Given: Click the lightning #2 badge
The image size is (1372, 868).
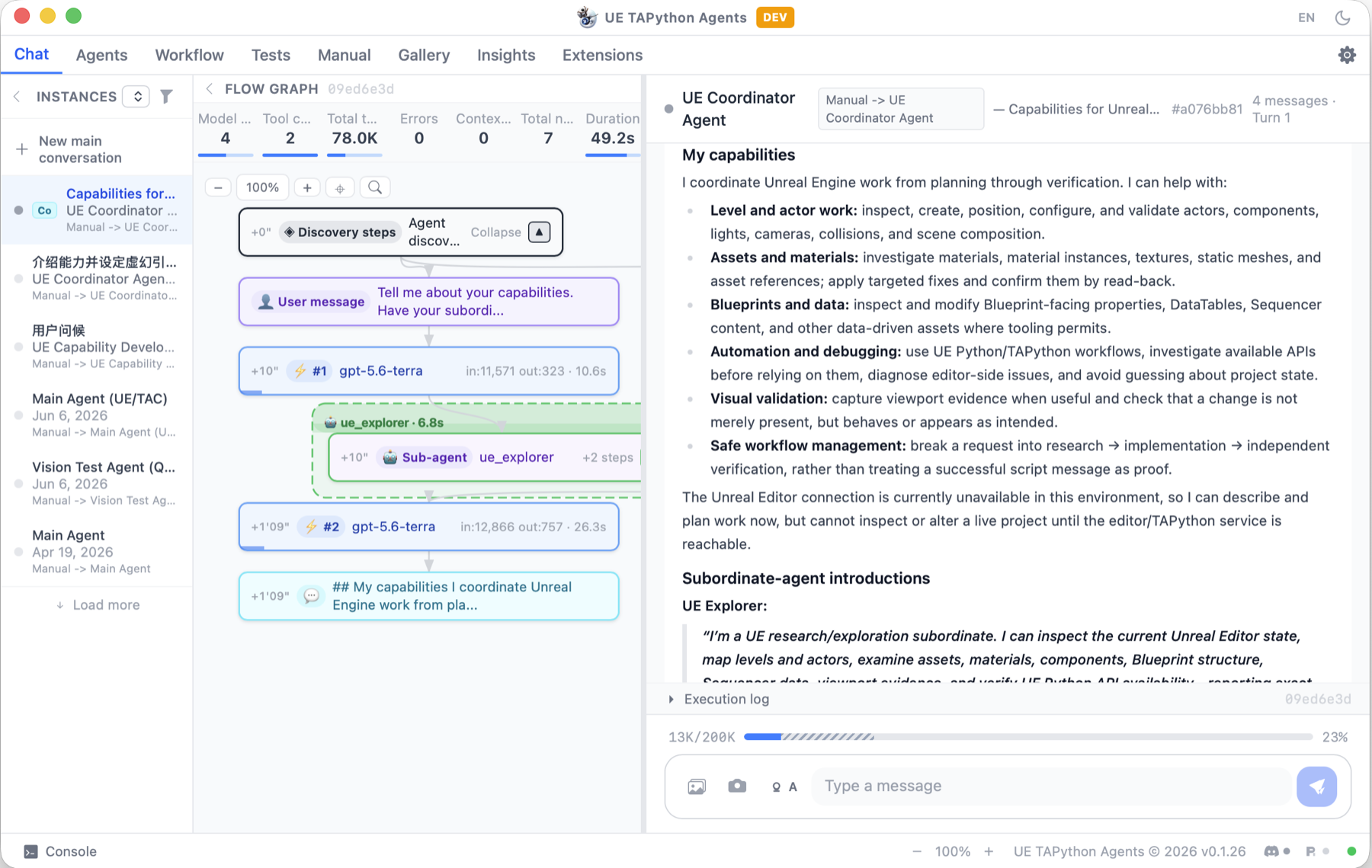Looking at the screenshot, I should (321, 527).
